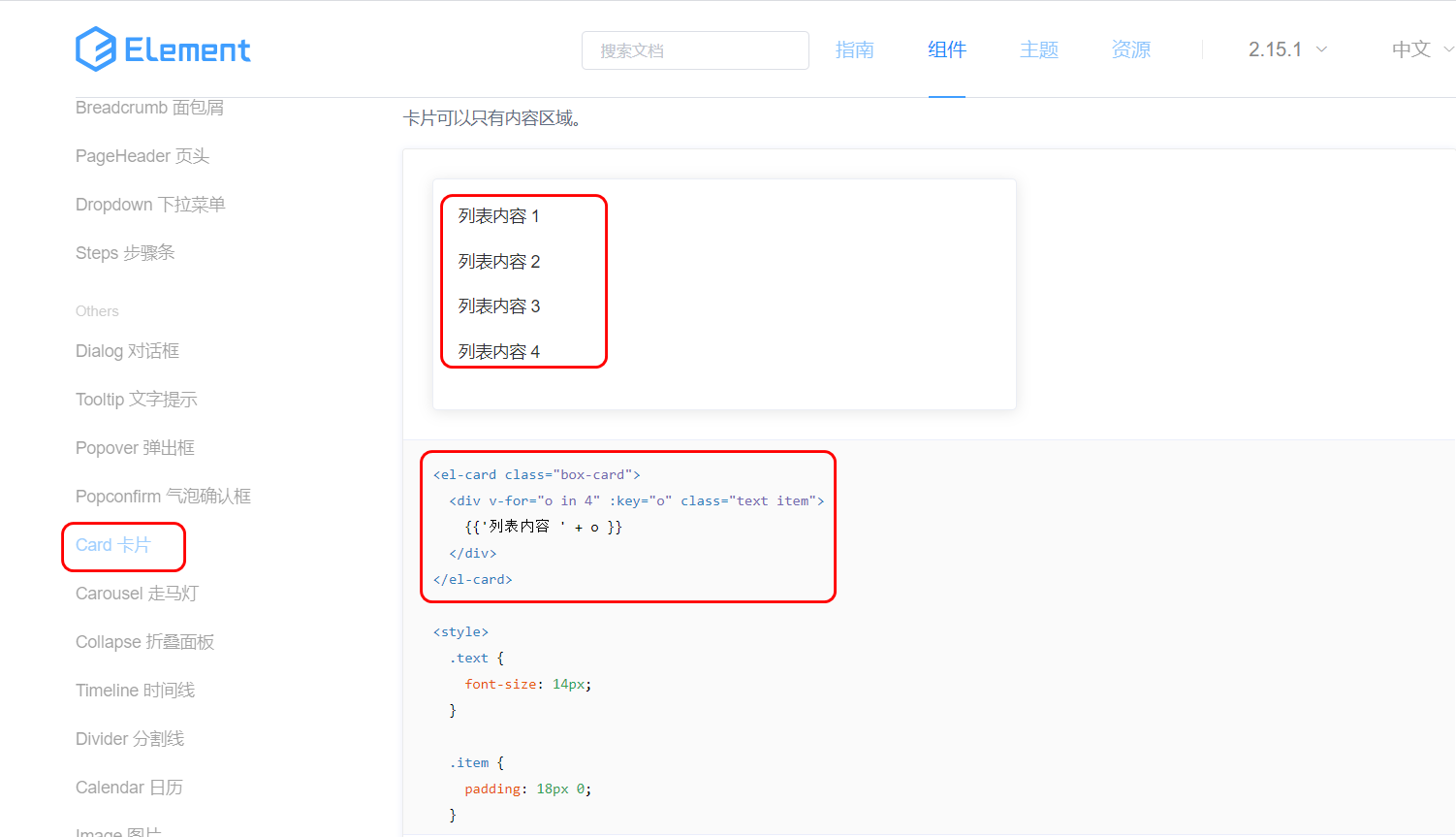The height and width of the screenshot is (837, 1456).
Task: Expand the 2.15.1 version dropdown
Action: [x=1287, y=49]
